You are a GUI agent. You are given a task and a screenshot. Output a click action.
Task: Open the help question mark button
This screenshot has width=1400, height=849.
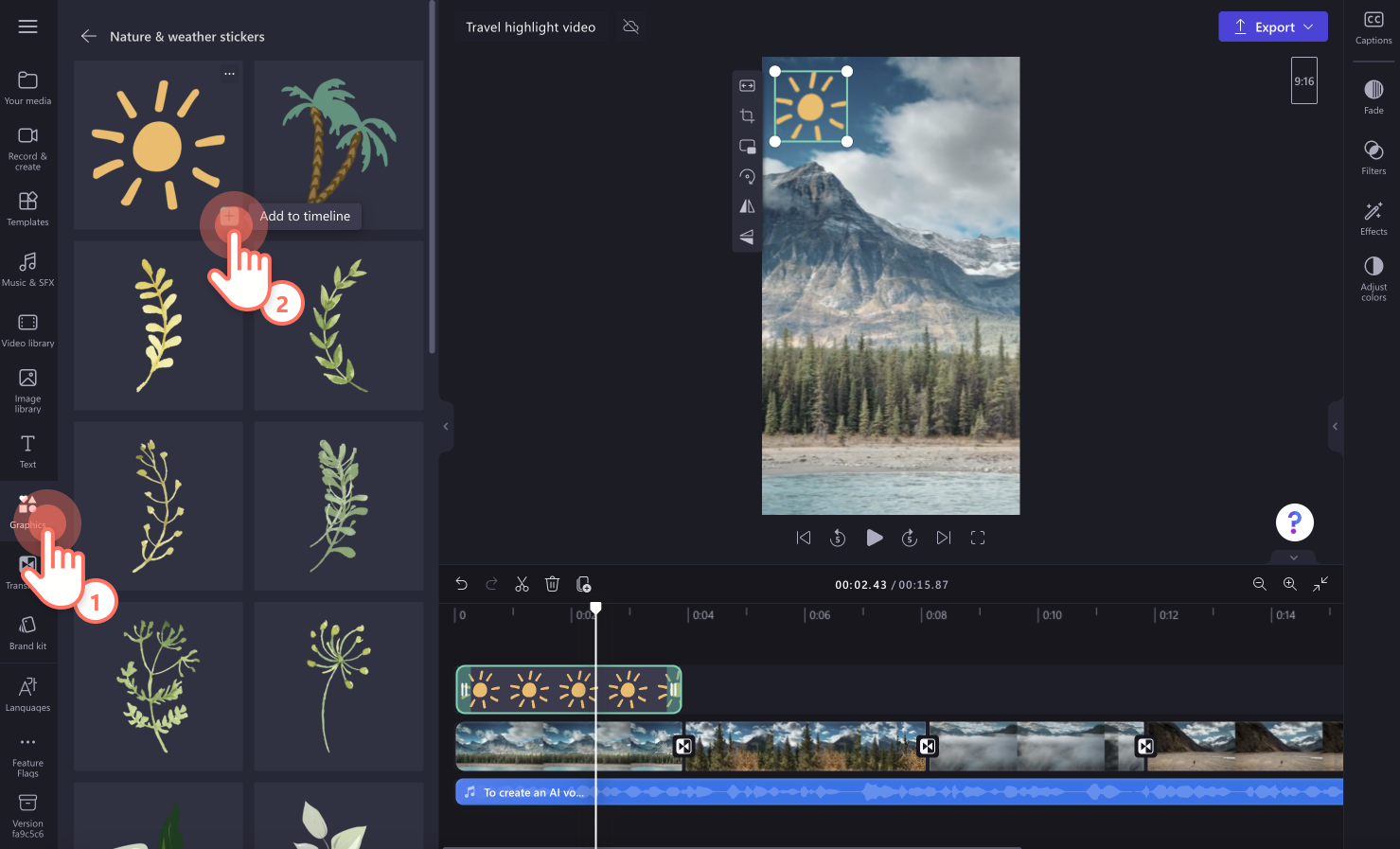[1294, 522]
